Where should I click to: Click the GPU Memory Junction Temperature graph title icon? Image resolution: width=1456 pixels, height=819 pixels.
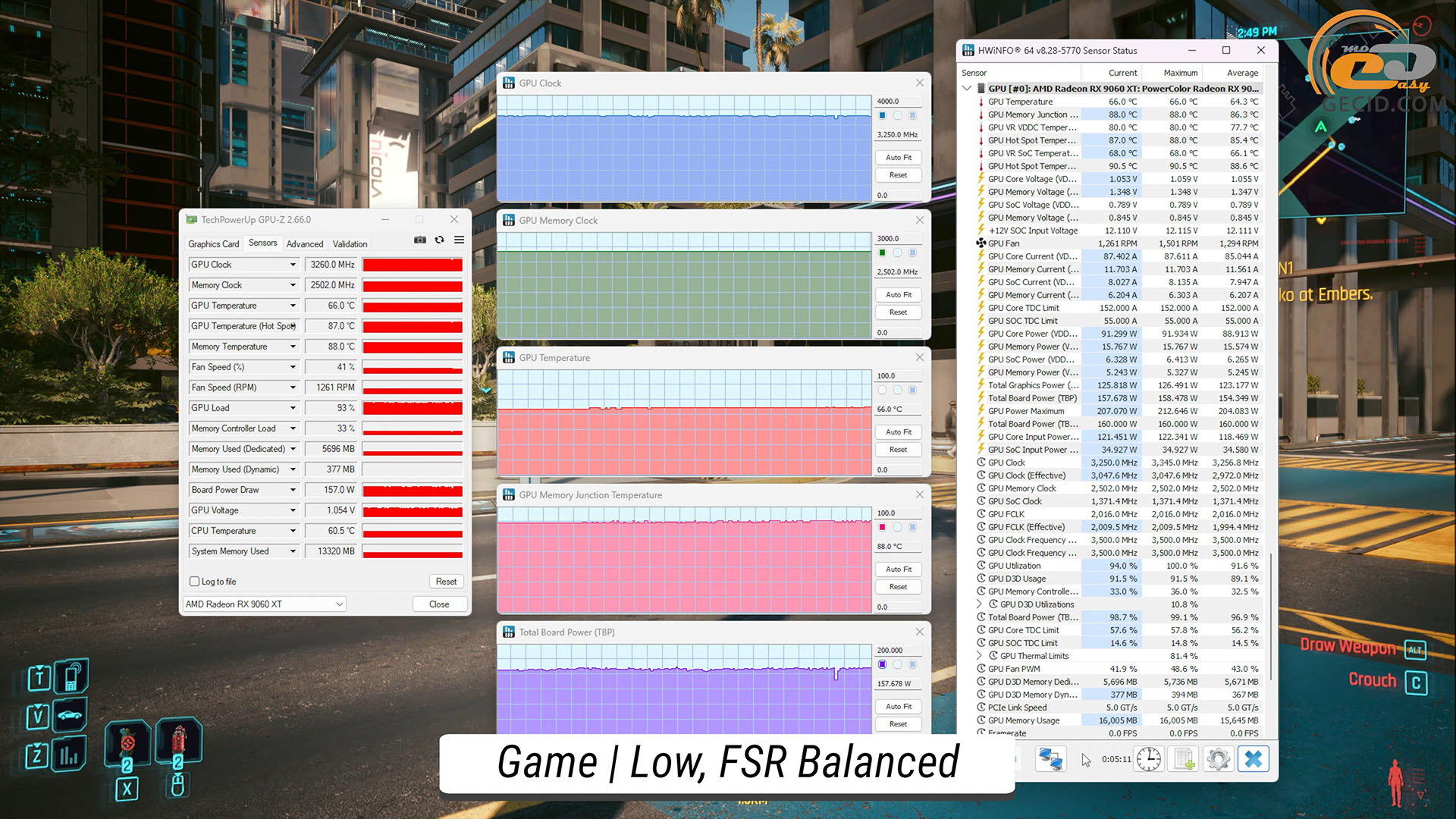click(509, 495)
